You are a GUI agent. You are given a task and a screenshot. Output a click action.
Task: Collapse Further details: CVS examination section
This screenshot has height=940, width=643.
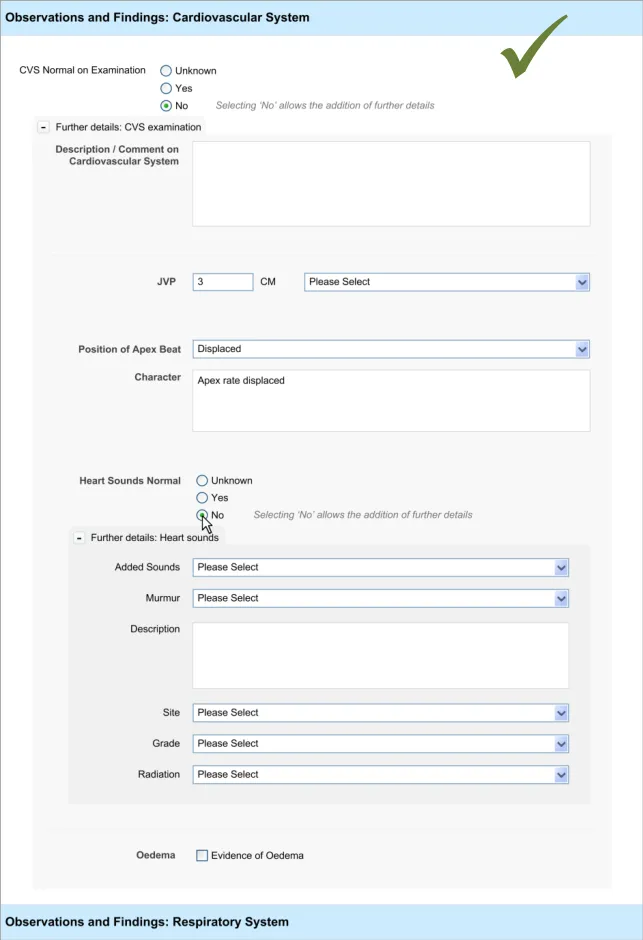click(43, 127)
